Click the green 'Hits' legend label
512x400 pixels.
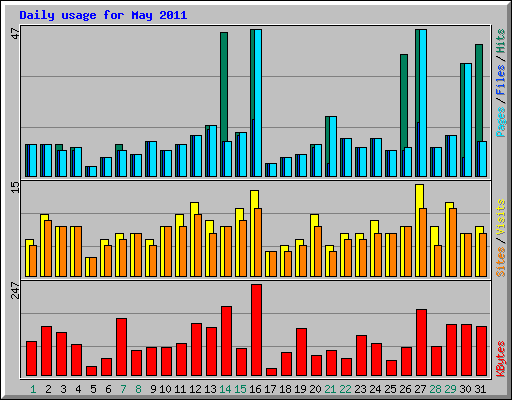500,41
